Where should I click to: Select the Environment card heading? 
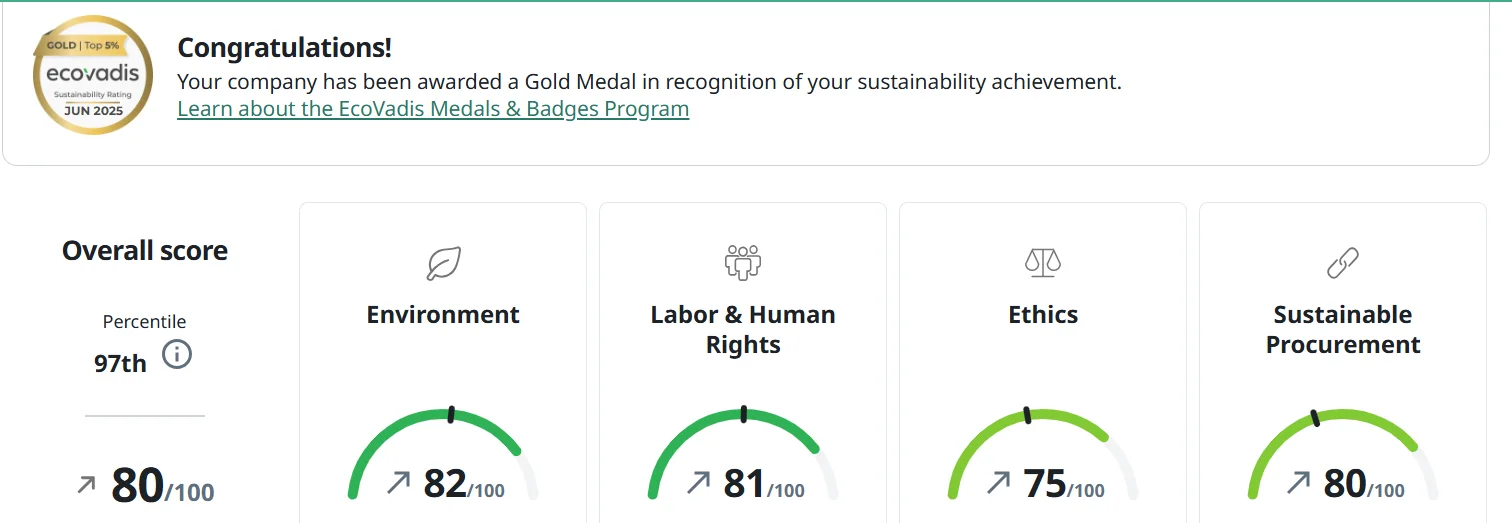[x=443, y=315]
